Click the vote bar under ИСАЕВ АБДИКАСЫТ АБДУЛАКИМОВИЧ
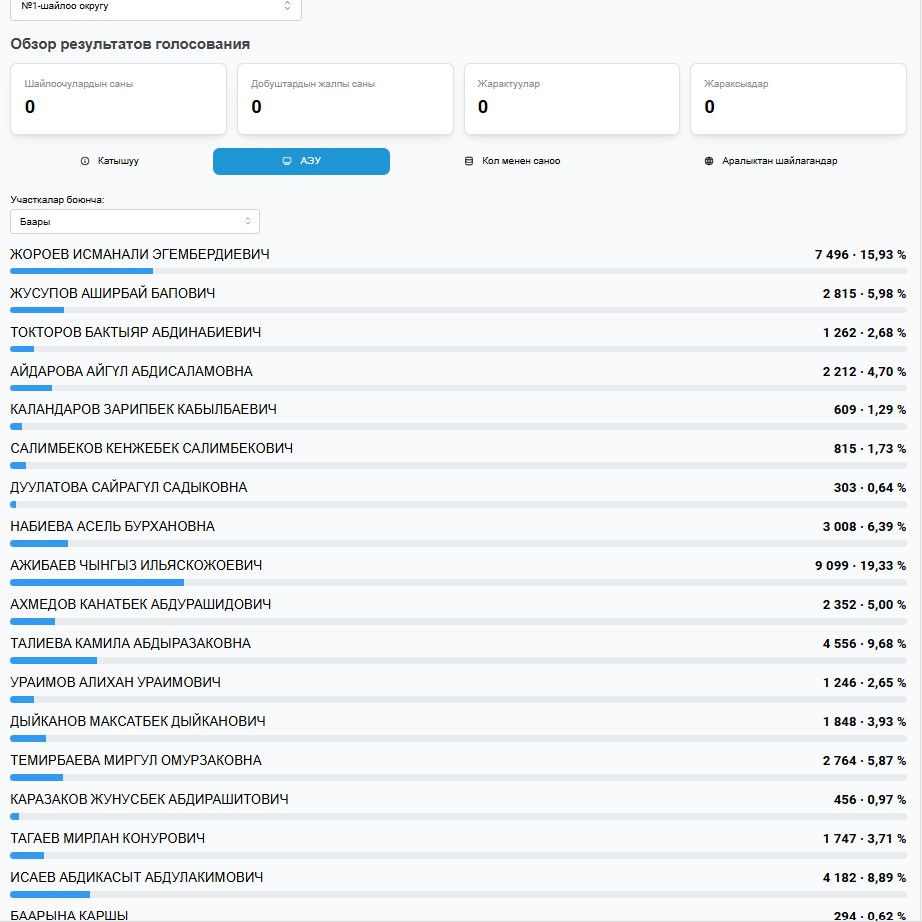The width and height of the screenshot is (922, 922). coord(458,895)
